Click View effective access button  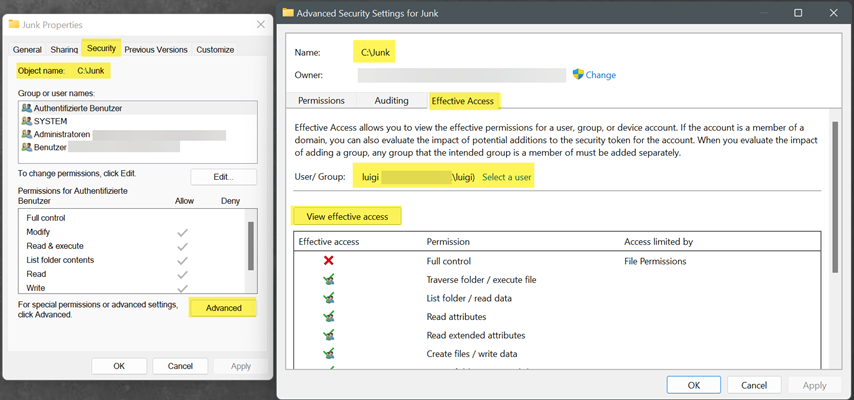[347, 216]
